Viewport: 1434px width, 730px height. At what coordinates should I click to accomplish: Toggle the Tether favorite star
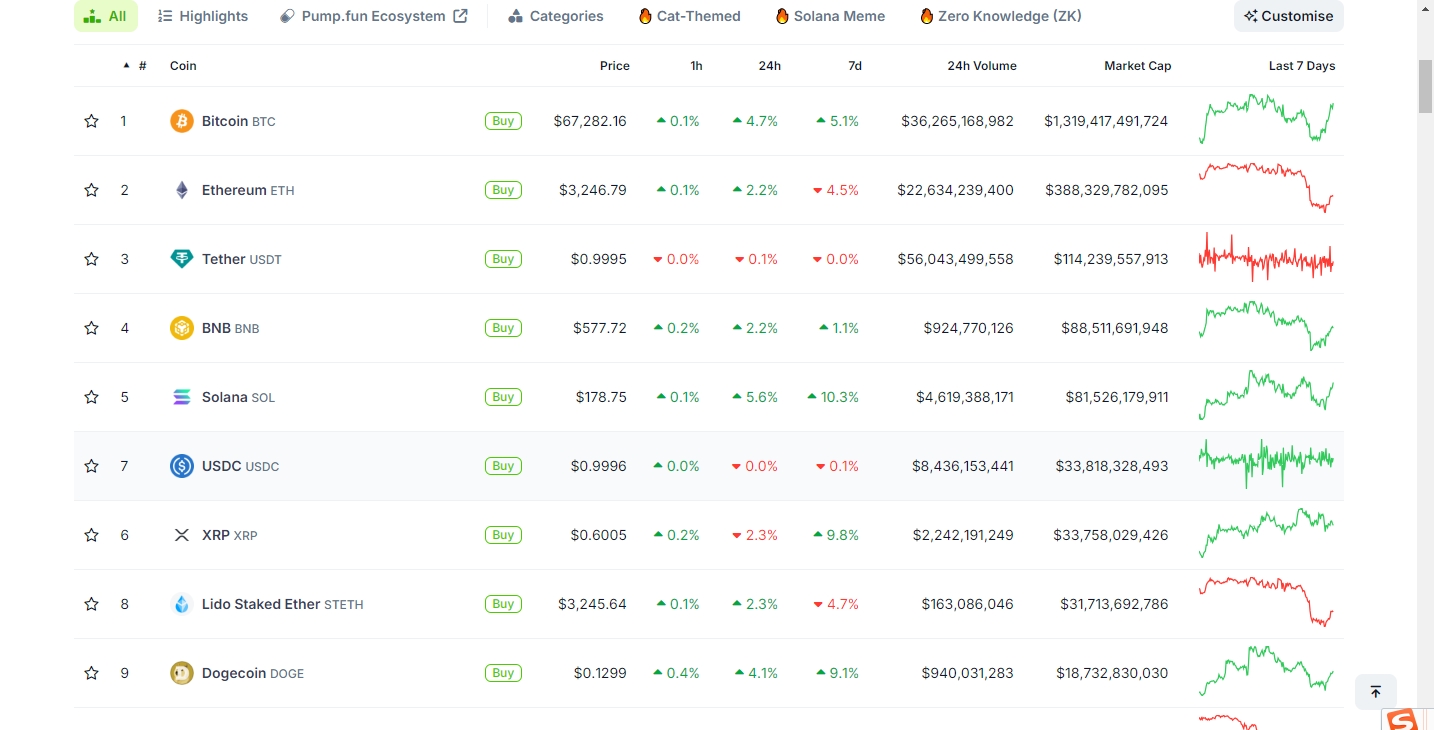click(91, 259)
